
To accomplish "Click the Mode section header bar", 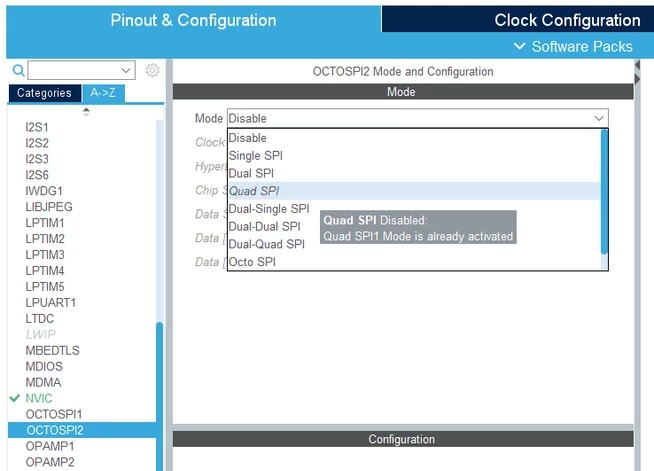I will click(x=403, y=92).
